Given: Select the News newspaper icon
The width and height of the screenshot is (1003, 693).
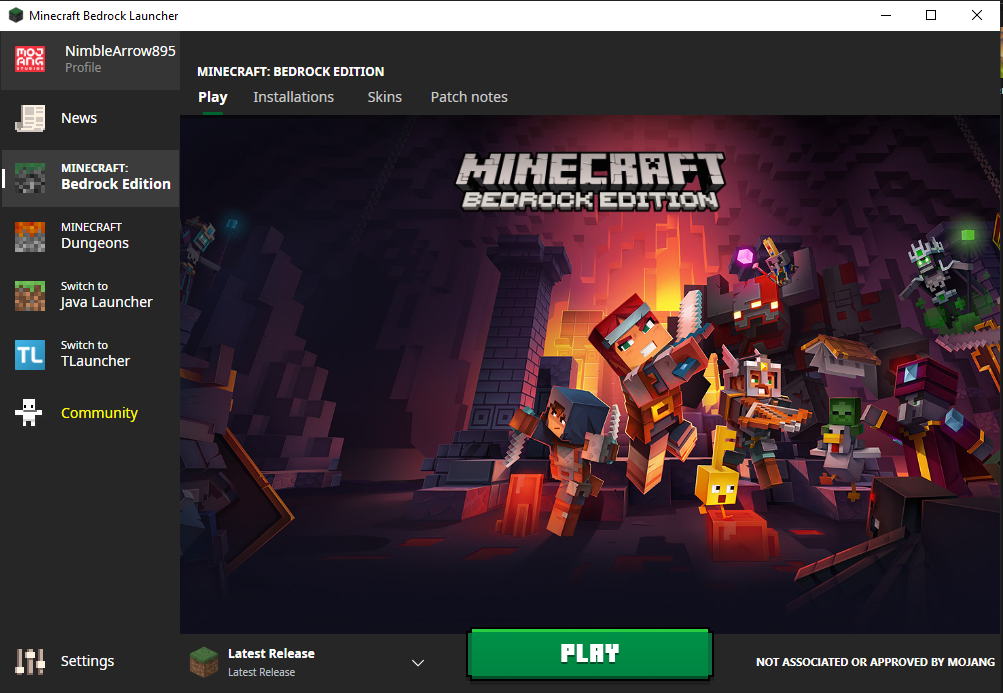Looking at the screenshot, I should pos(31,117).
